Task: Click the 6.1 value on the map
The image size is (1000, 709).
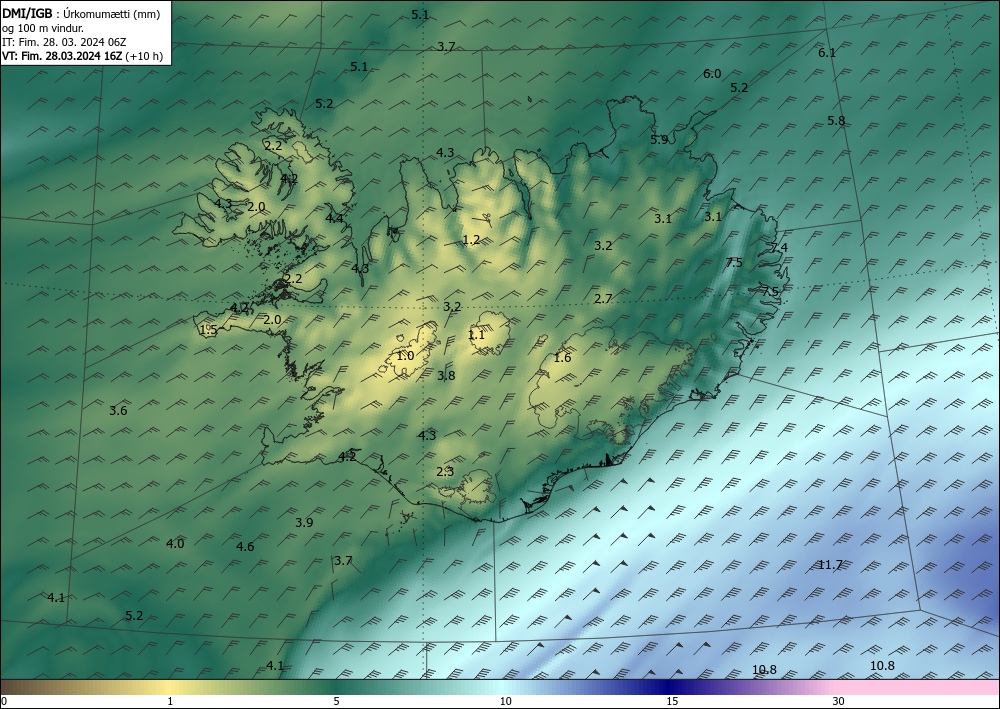Action: click(x=827, y=53)
